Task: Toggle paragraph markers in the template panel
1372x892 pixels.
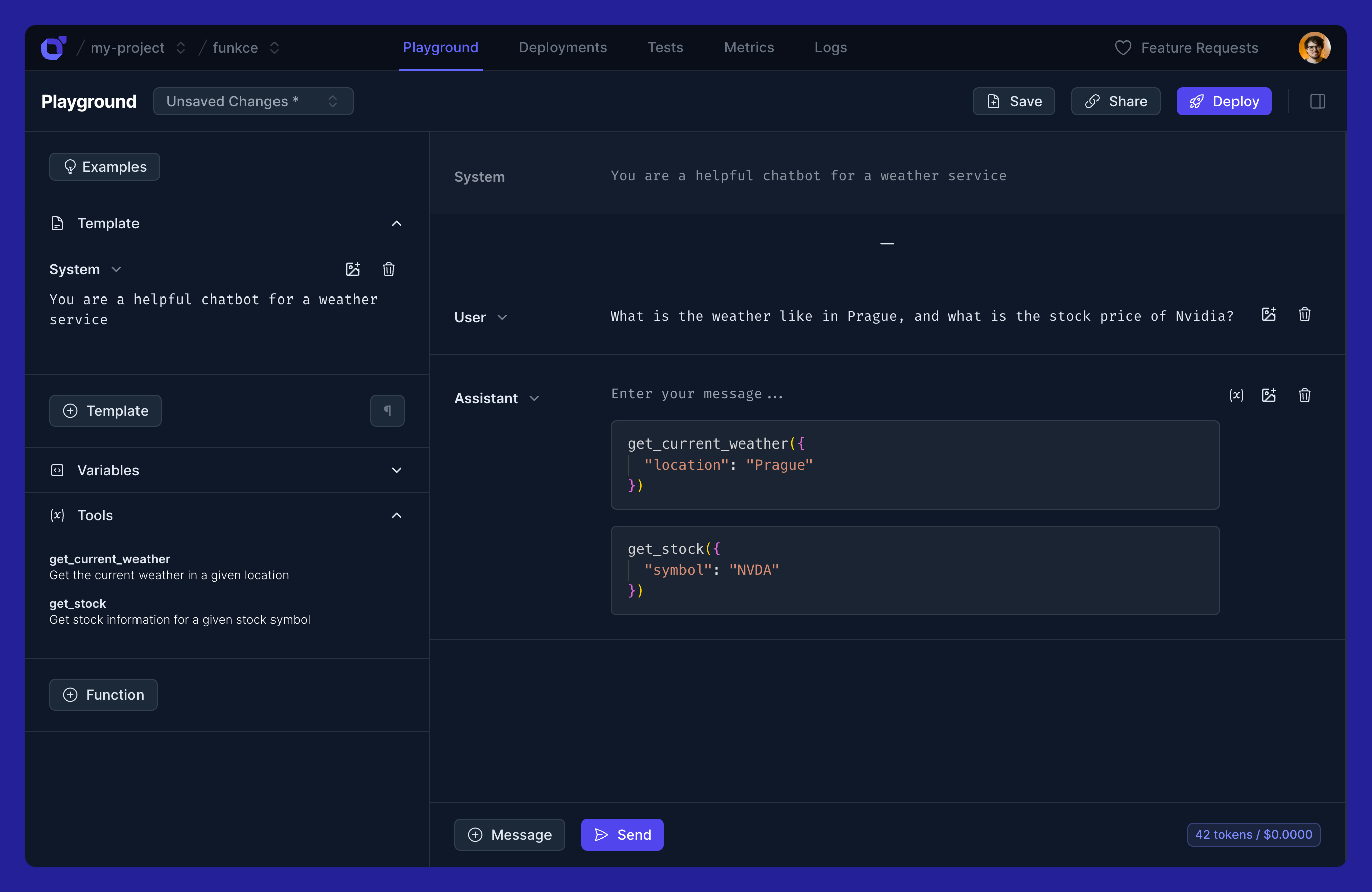Action: click(387, 410)
